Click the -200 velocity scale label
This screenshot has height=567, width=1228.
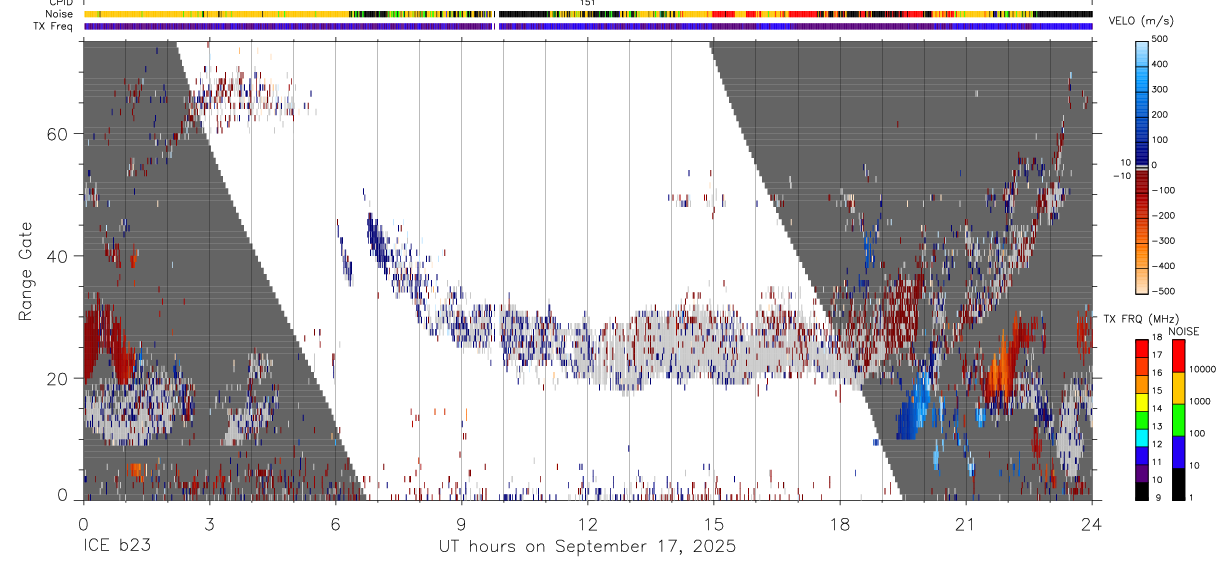coord(1165,216)
